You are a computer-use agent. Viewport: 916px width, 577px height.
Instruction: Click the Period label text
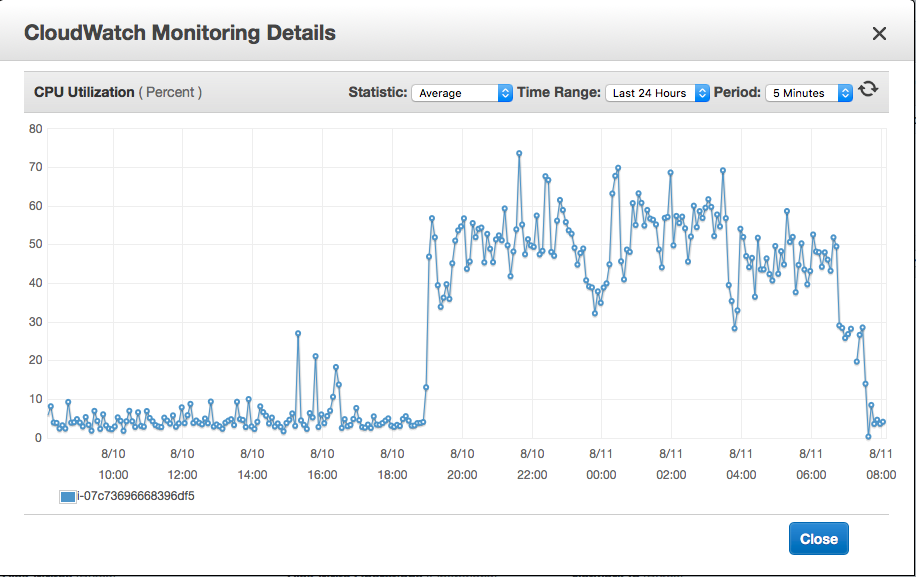tap(737, 92)
